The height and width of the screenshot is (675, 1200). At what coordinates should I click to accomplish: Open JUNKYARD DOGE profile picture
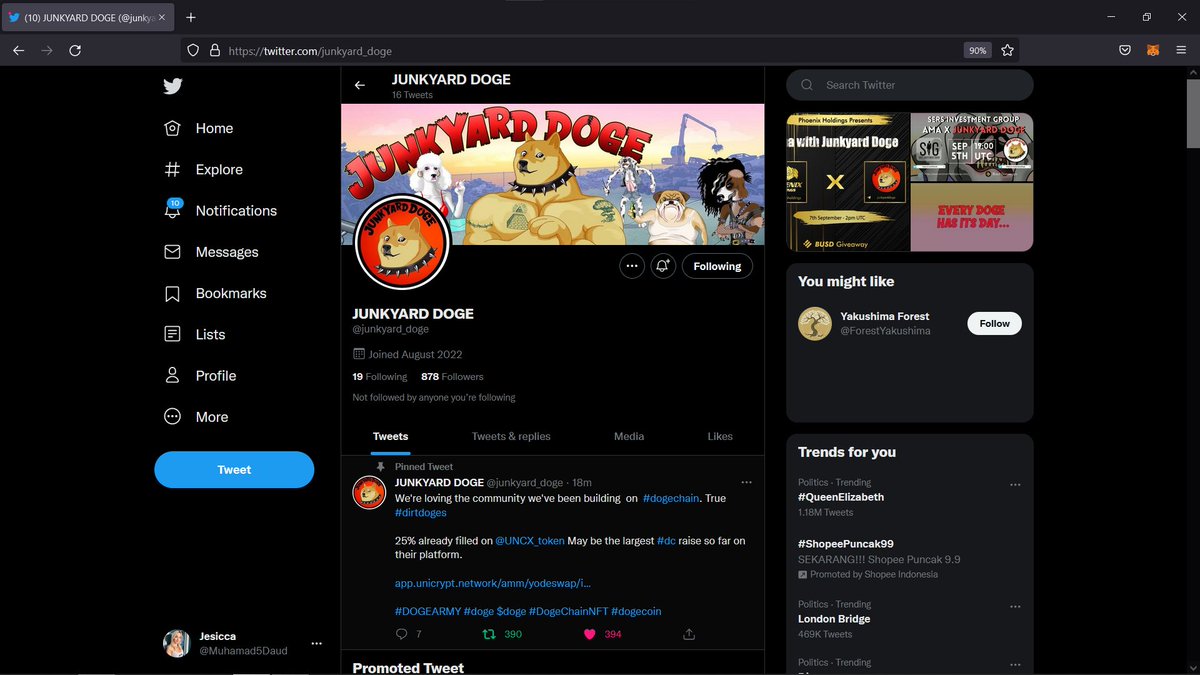click(401, 243)
